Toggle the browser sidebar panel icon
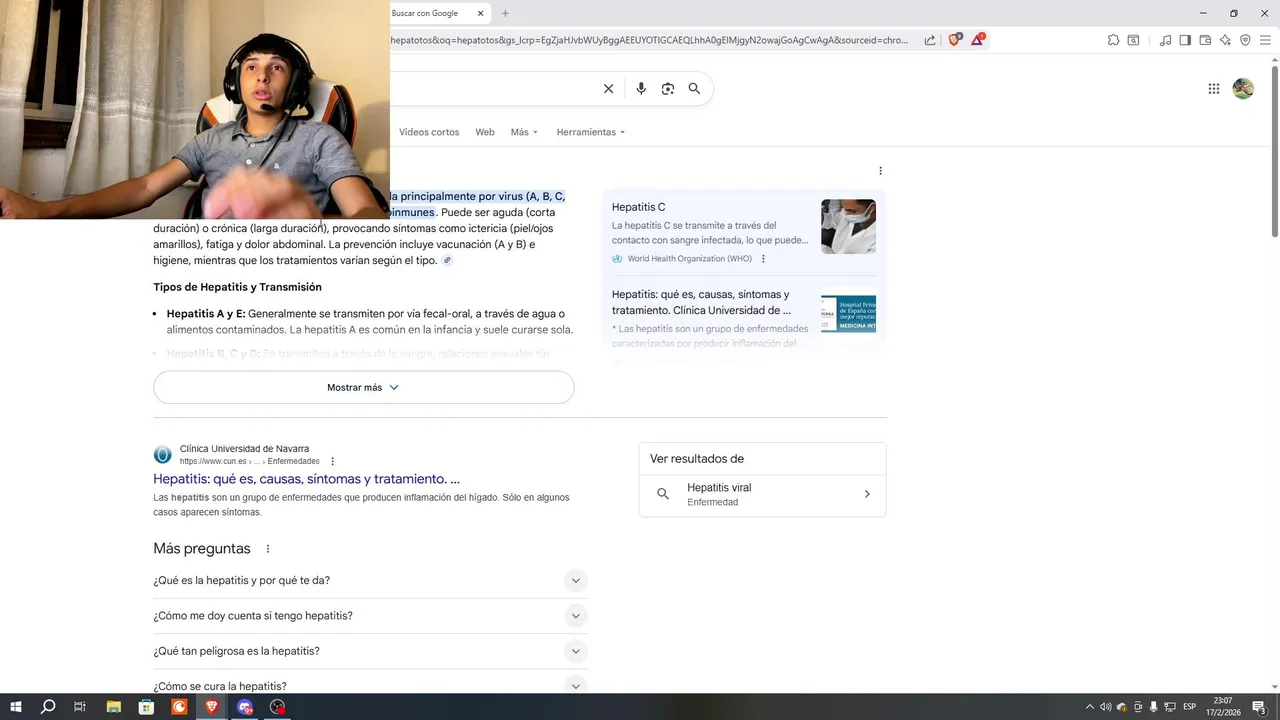 pyautogui.click(x=1185, y=40)
